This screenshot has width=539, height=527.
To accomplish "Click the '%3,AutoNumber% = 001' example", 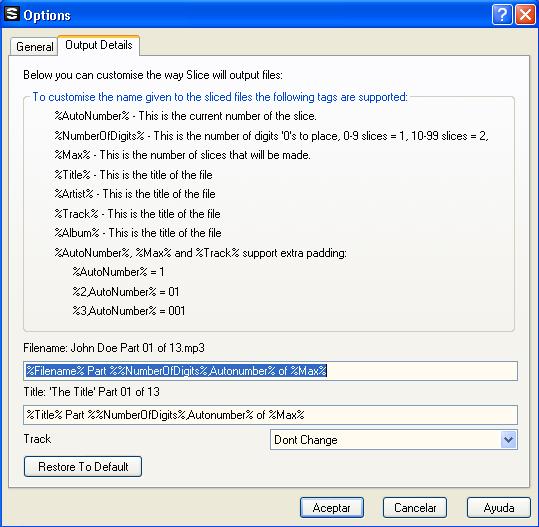I will click(129, 311).
